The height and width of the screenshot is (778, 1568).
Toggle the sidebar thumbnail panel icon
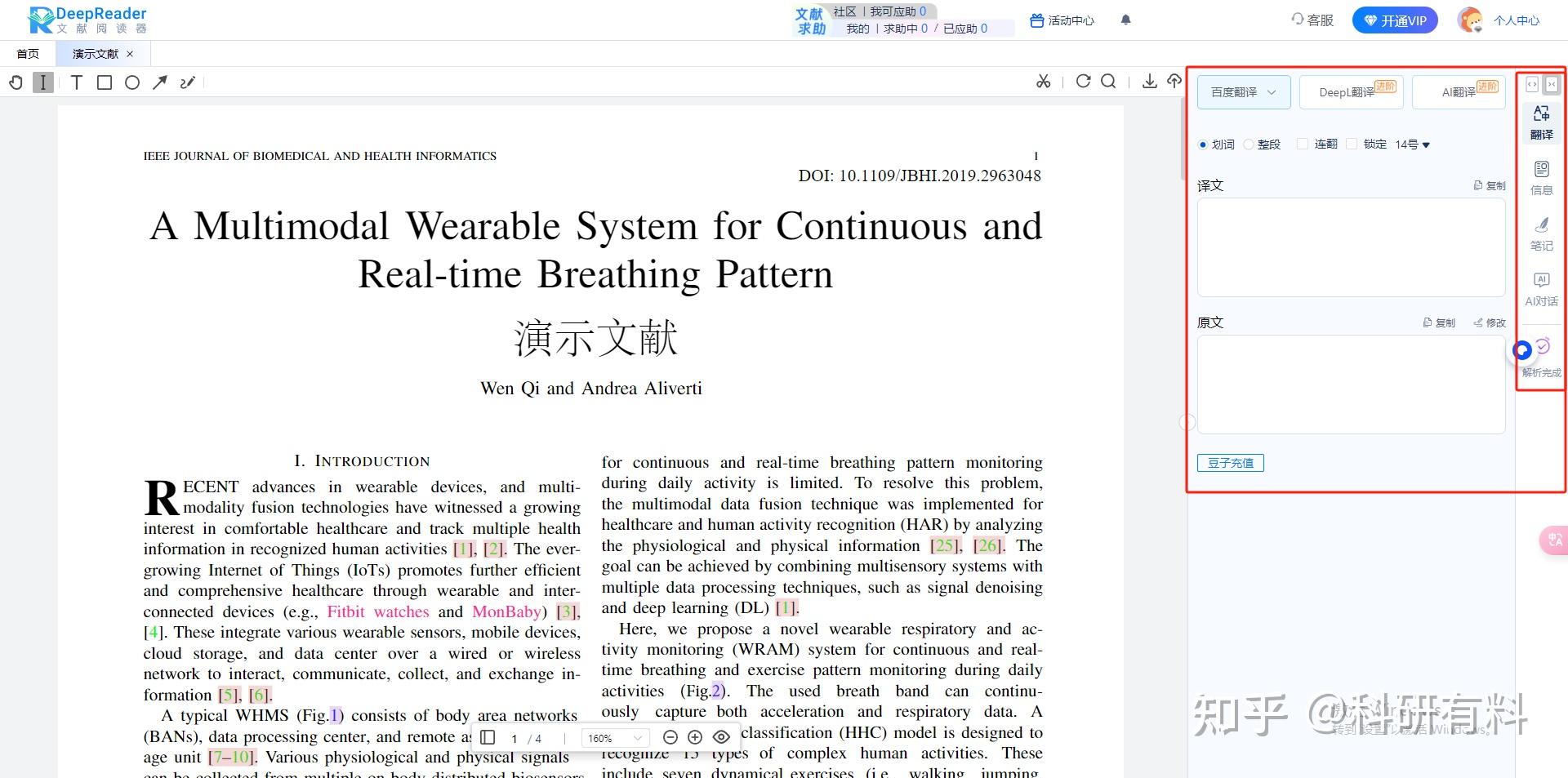point(488,737)
